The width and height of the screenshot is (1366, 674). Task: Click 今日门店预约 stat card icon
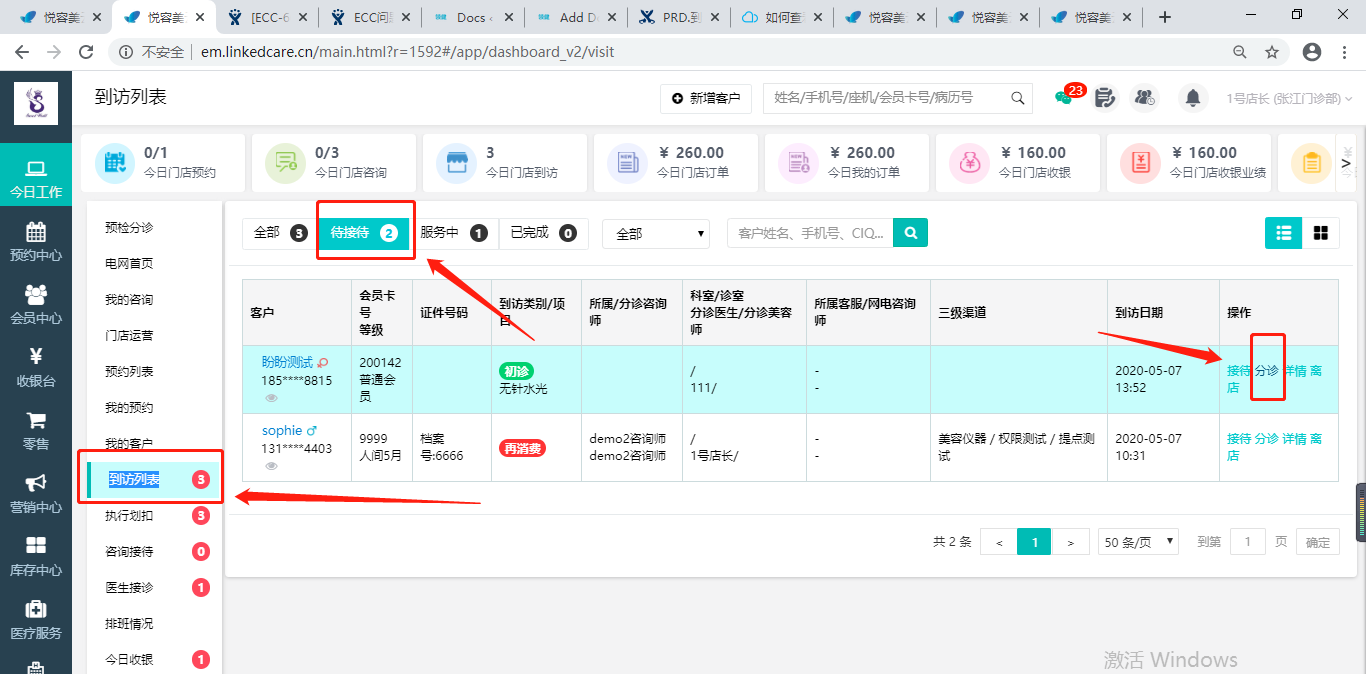click(x=115, y=163)
